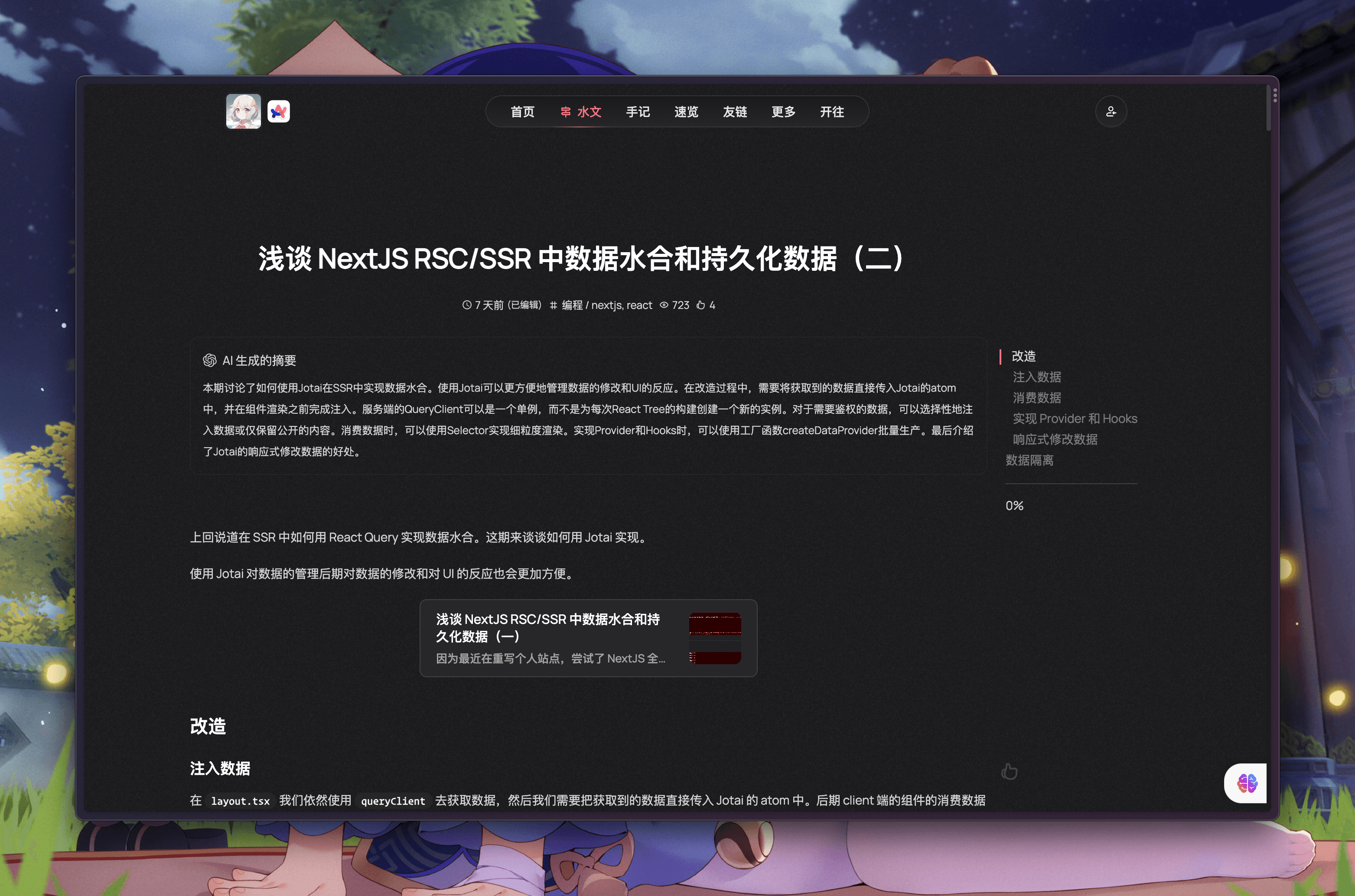Click the 改造 section heading in article
Image resolution: width=1355 pixels, height=896 pixels.
(x=208, y=726)
